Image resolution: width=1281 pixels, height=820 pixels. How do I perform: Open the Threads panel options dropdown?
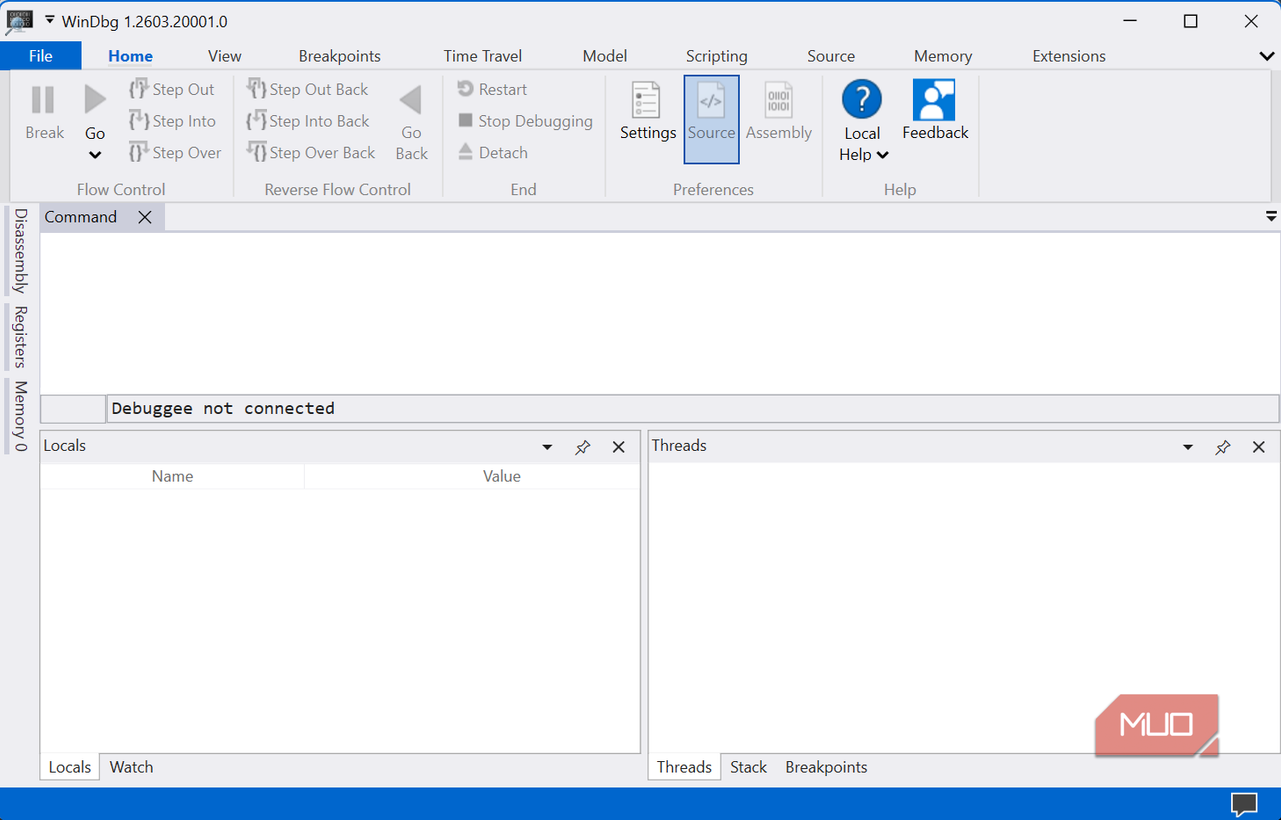1188,447
